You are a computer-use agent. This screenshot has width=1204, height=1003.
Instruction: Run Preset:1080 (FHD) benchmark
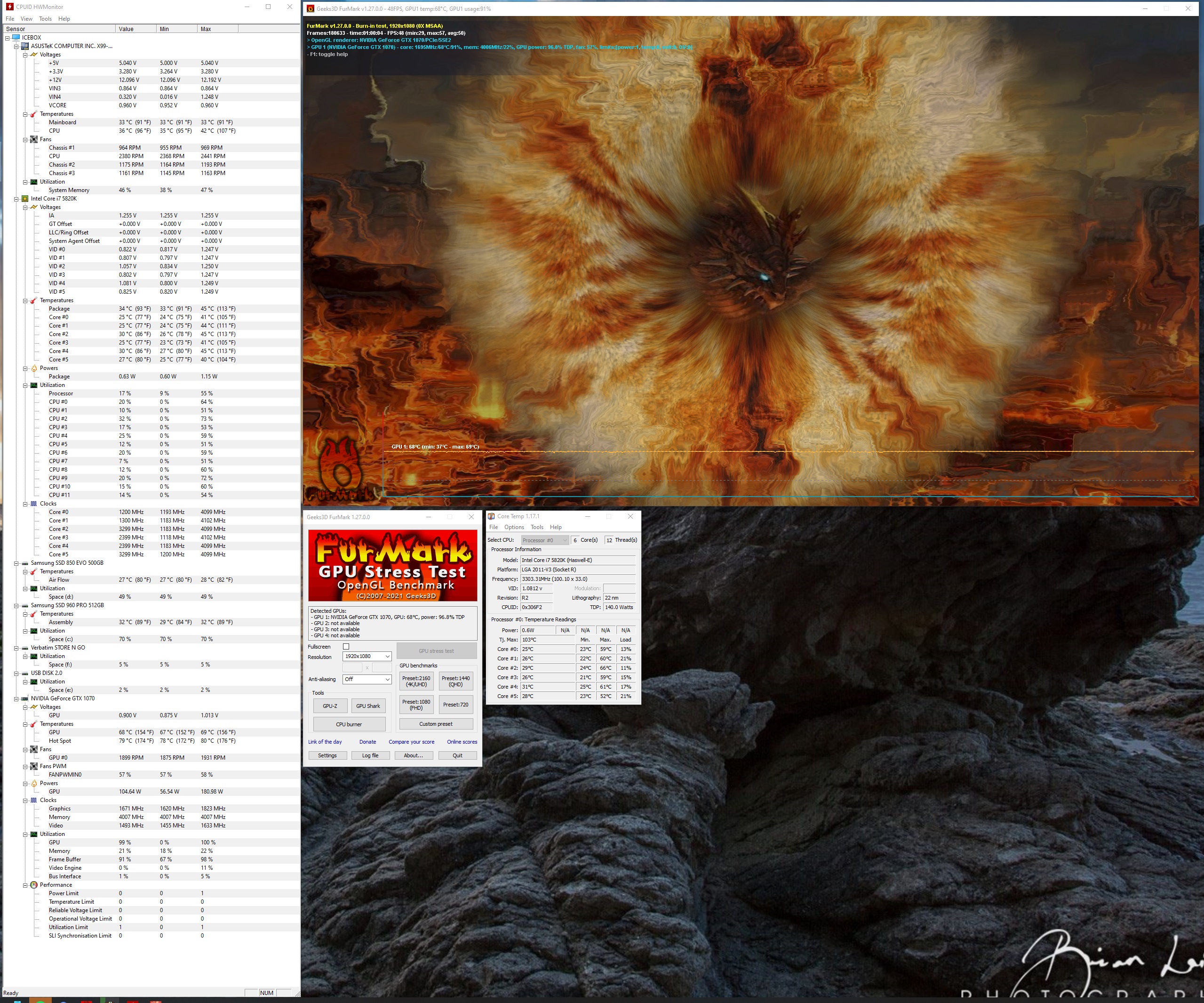(416, 705)
